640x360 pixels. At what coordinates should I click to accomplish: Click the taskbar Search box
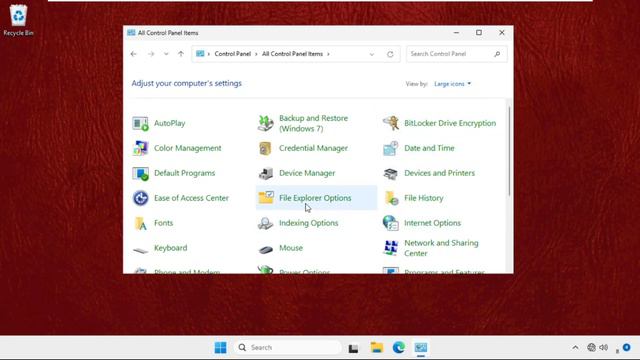click(x=288, y=347)
